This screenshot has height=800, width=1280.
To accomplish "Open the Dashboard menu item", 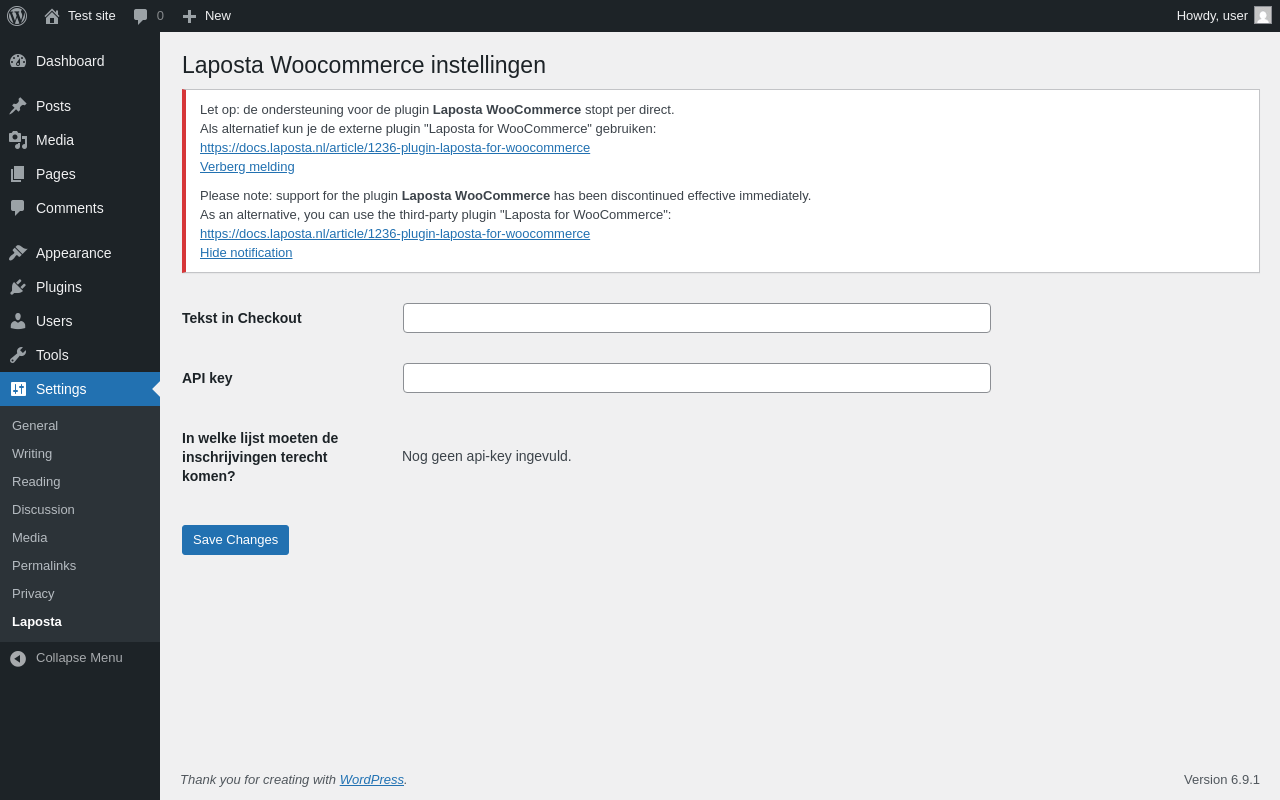I will pos(80,61).
